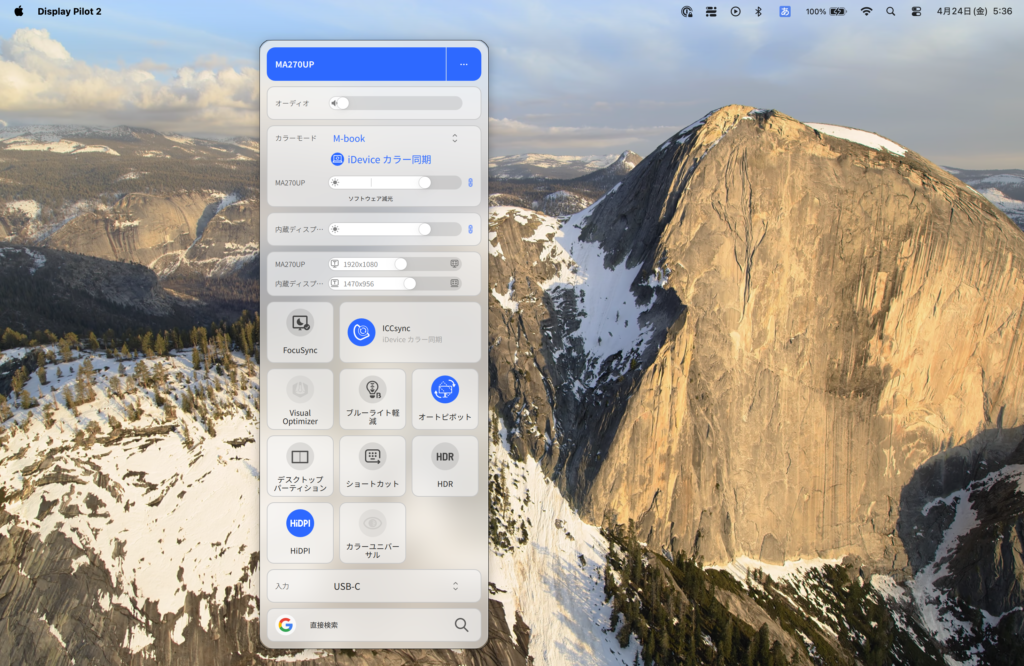The height and width of the screenshot is (666, 1024).
Task: Click the ソフトウェア減光 label
Action: click(x=370, y=198)
